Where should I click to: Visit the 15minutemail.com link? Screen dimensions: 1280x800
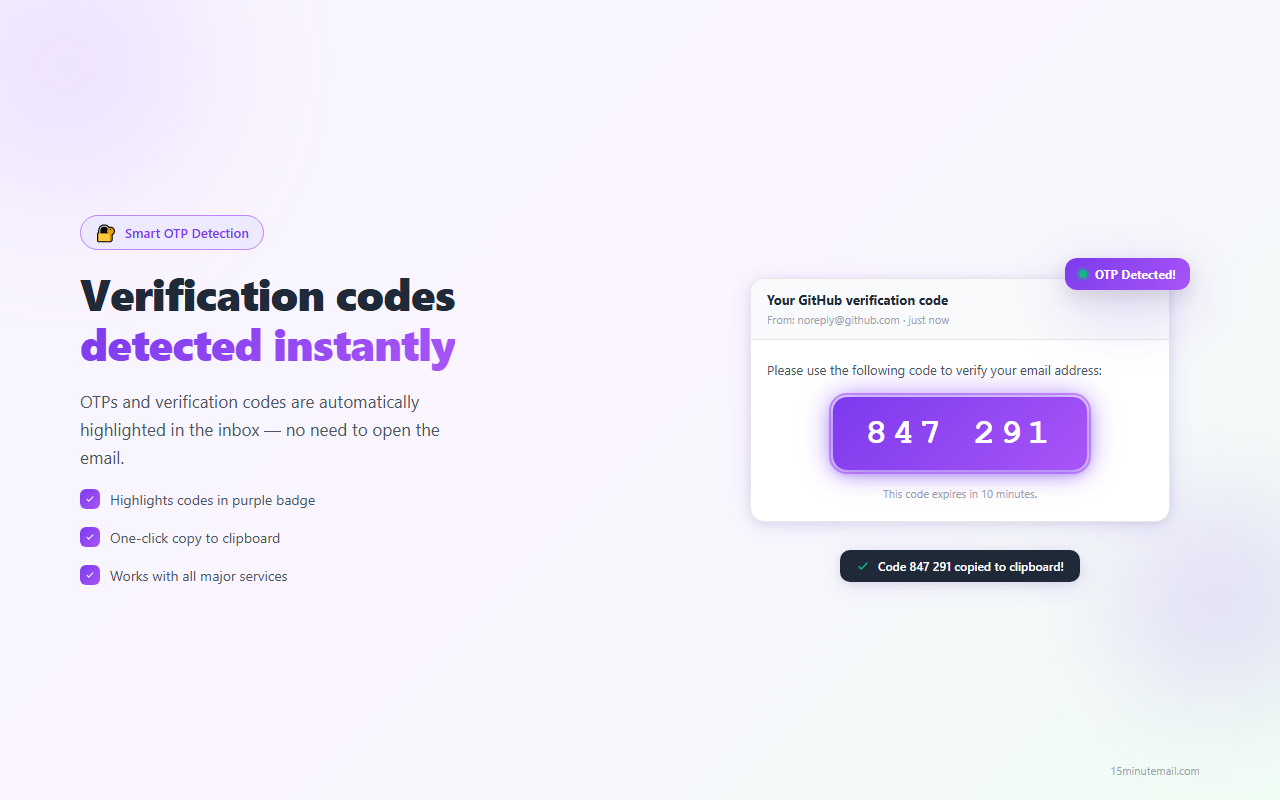point(1154,771)
